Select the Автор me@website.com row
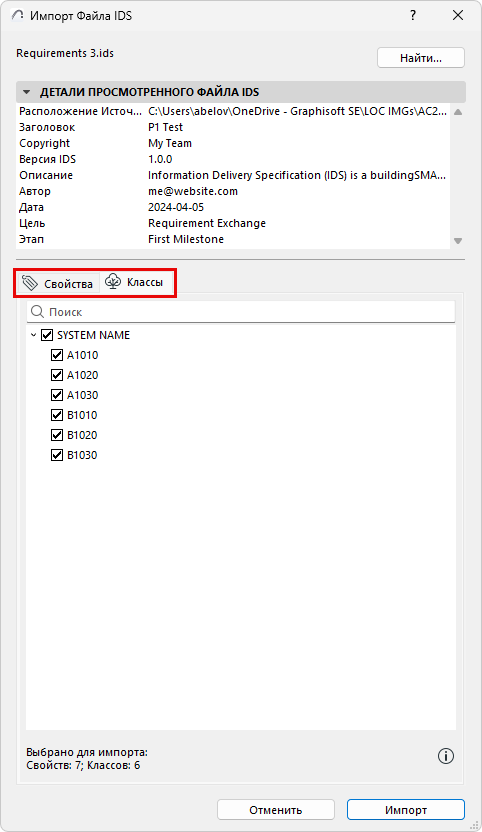This screenshot has height=832, width=482. 233,191
